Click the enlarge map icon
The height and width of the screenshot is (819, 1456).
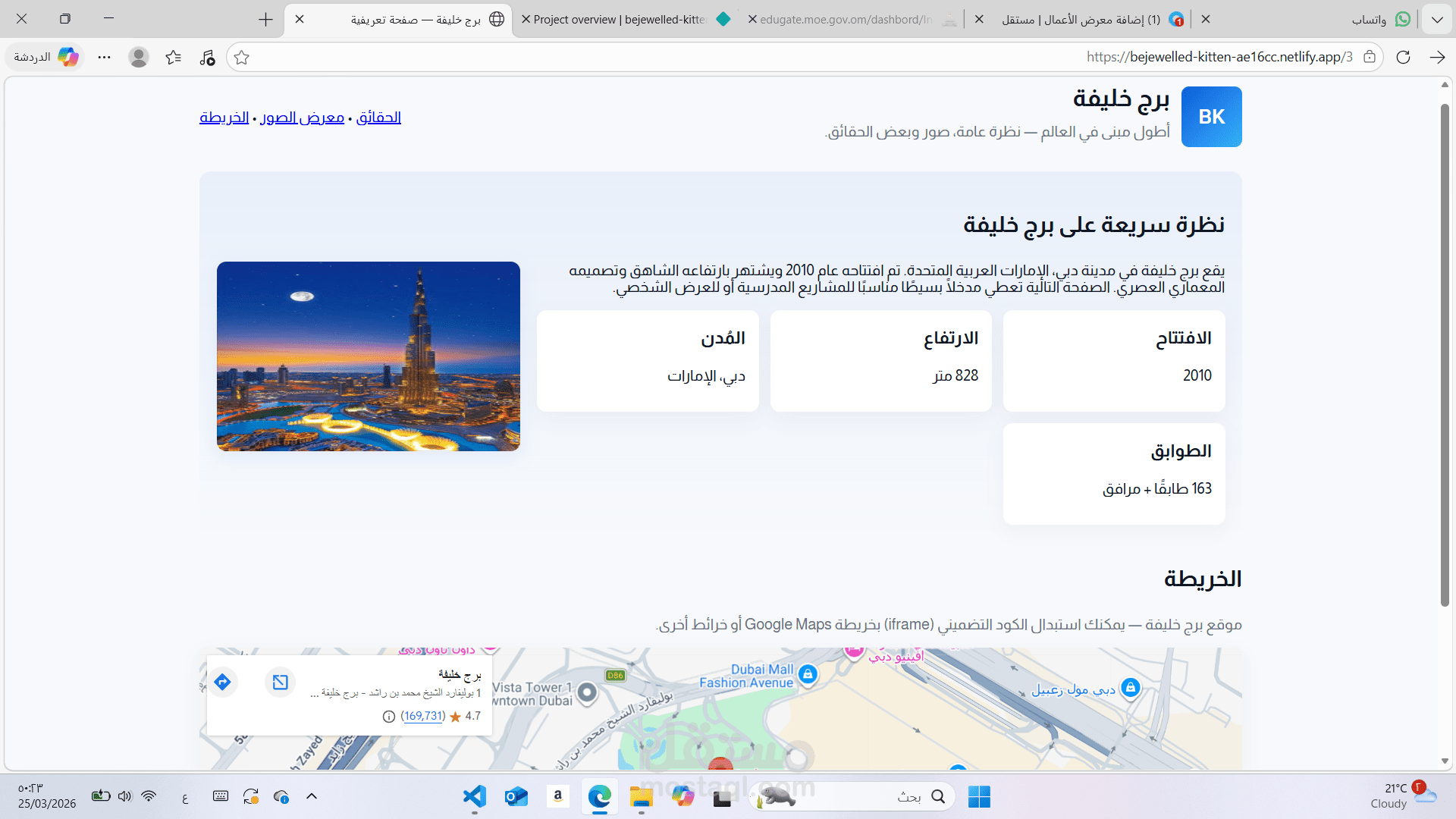280,682
